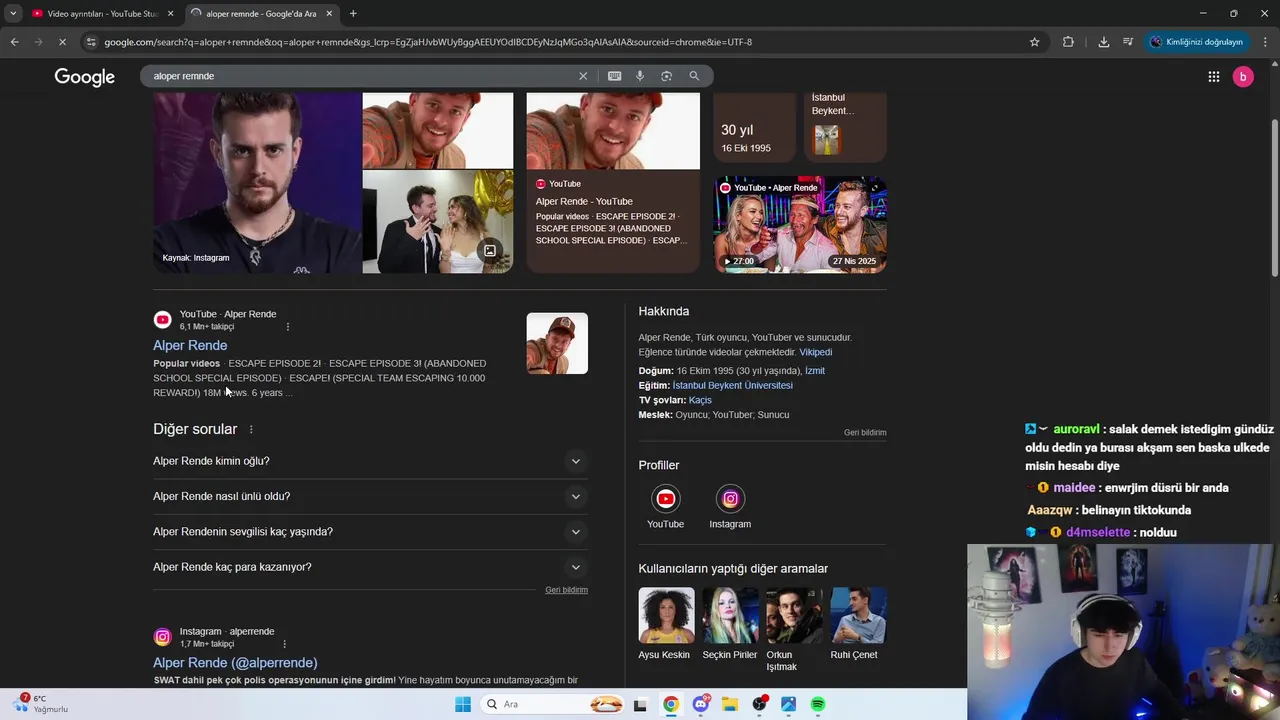Open the '30 yıl 16 Eki 1995' age card
The width and height of the screenshot is (1280, 720).
click(x=755, y=128)
